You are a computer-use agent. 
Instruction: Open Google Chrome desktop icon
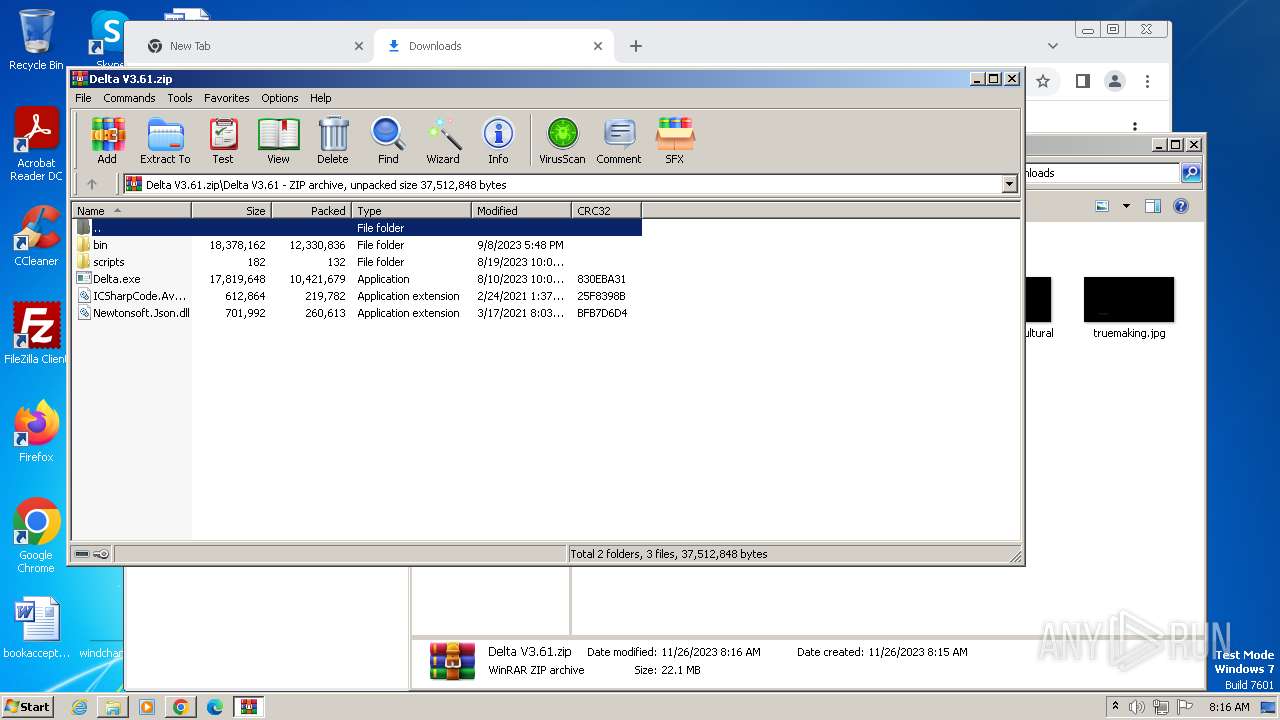[x=36, y=535]
